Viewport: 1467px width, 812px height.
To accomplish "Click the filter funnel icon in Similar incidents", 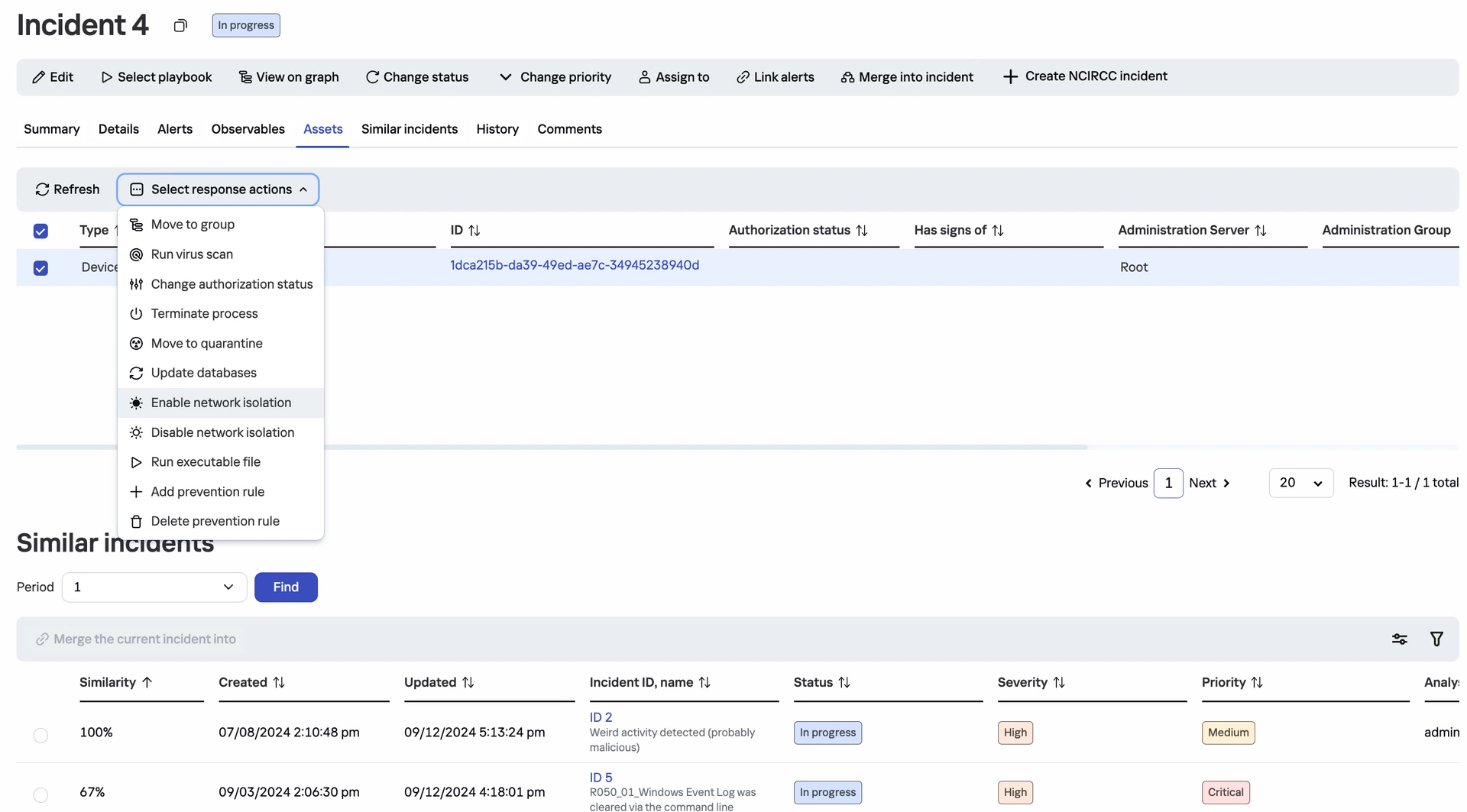I will pyautogui.click(x=1436, y=639).
